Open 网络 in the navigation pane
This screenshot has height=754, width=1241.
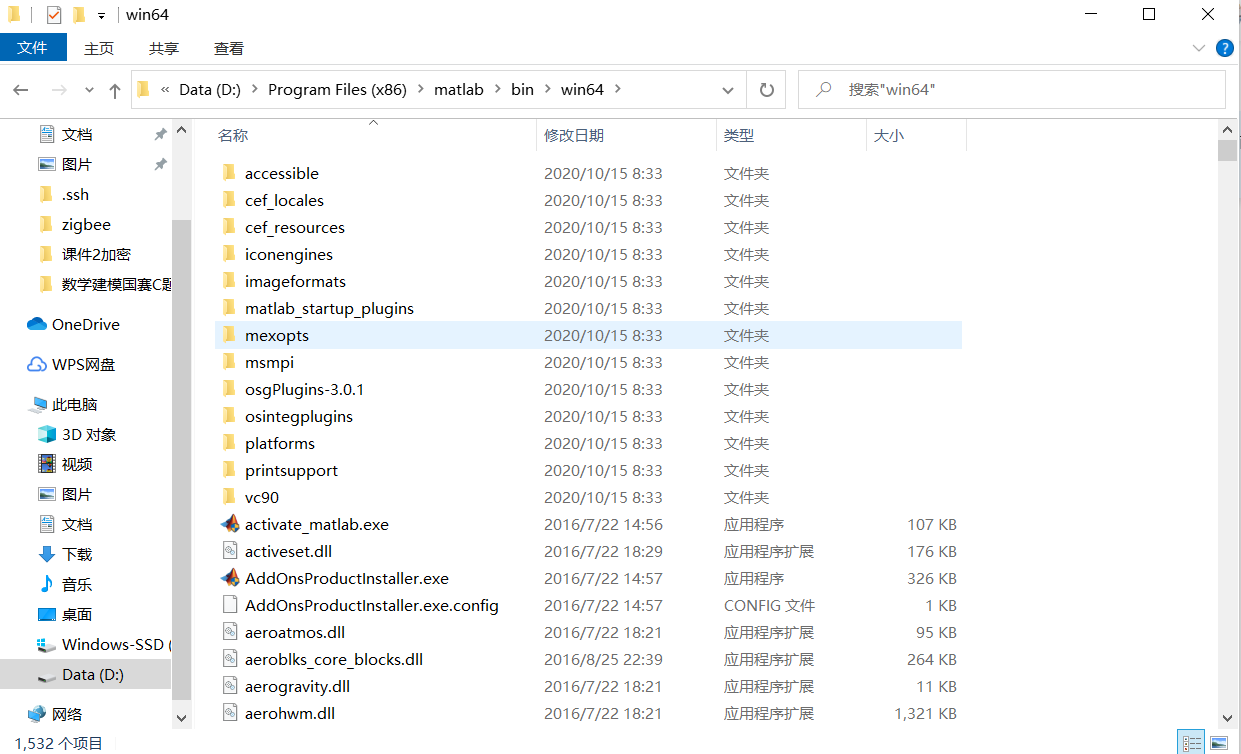coord(55,714)
